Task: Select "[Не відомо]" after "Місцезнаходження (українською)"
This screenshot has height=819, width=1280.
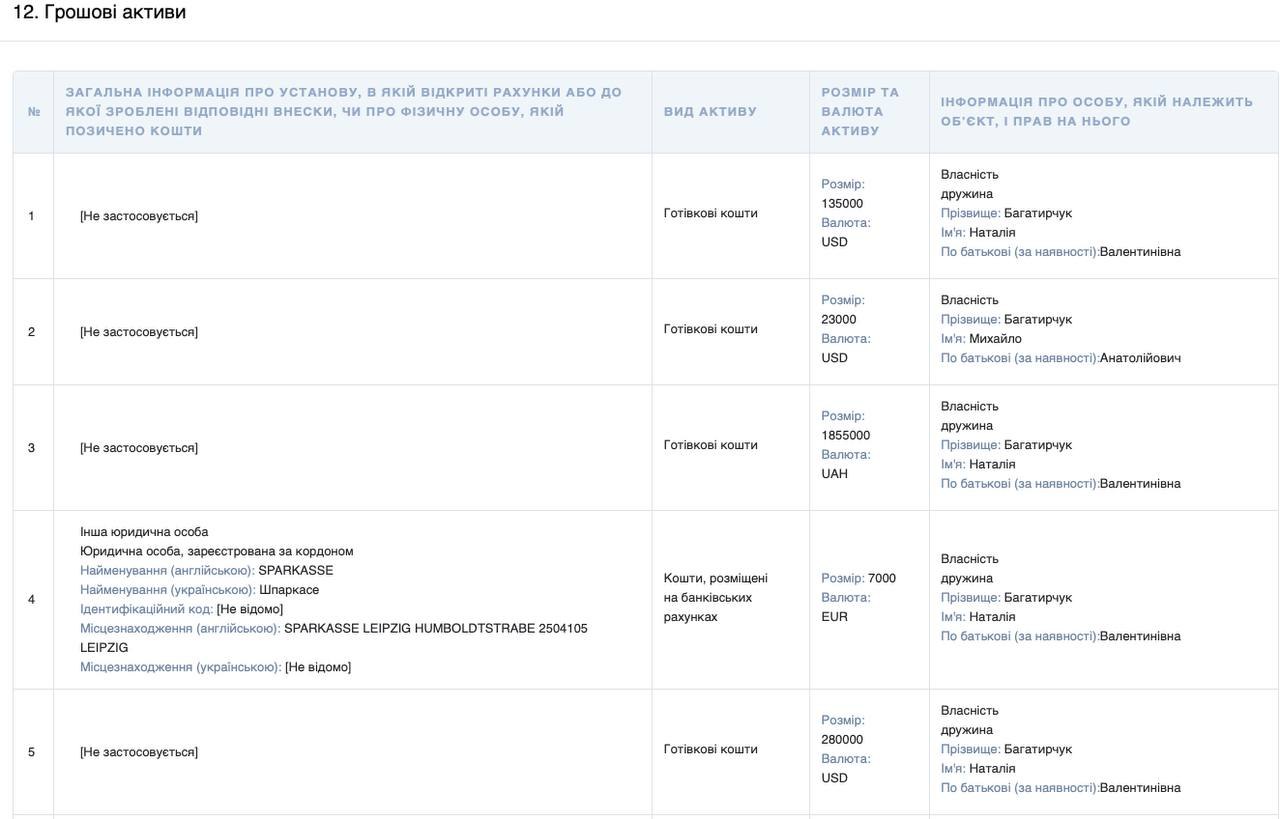Action: click(x=318, y=667)
